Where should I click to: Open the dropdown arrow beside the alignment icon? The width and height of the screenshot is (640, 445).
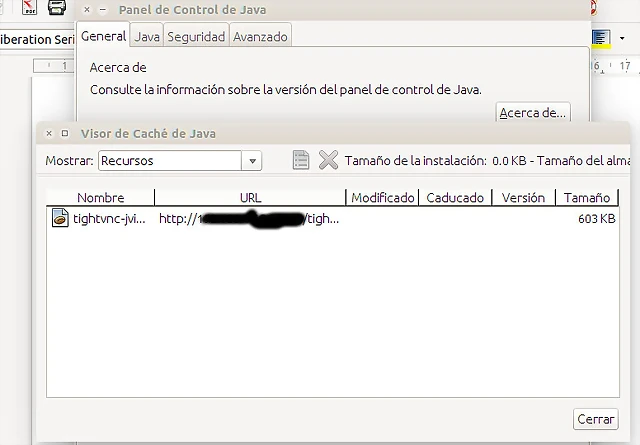click(622, 38)
